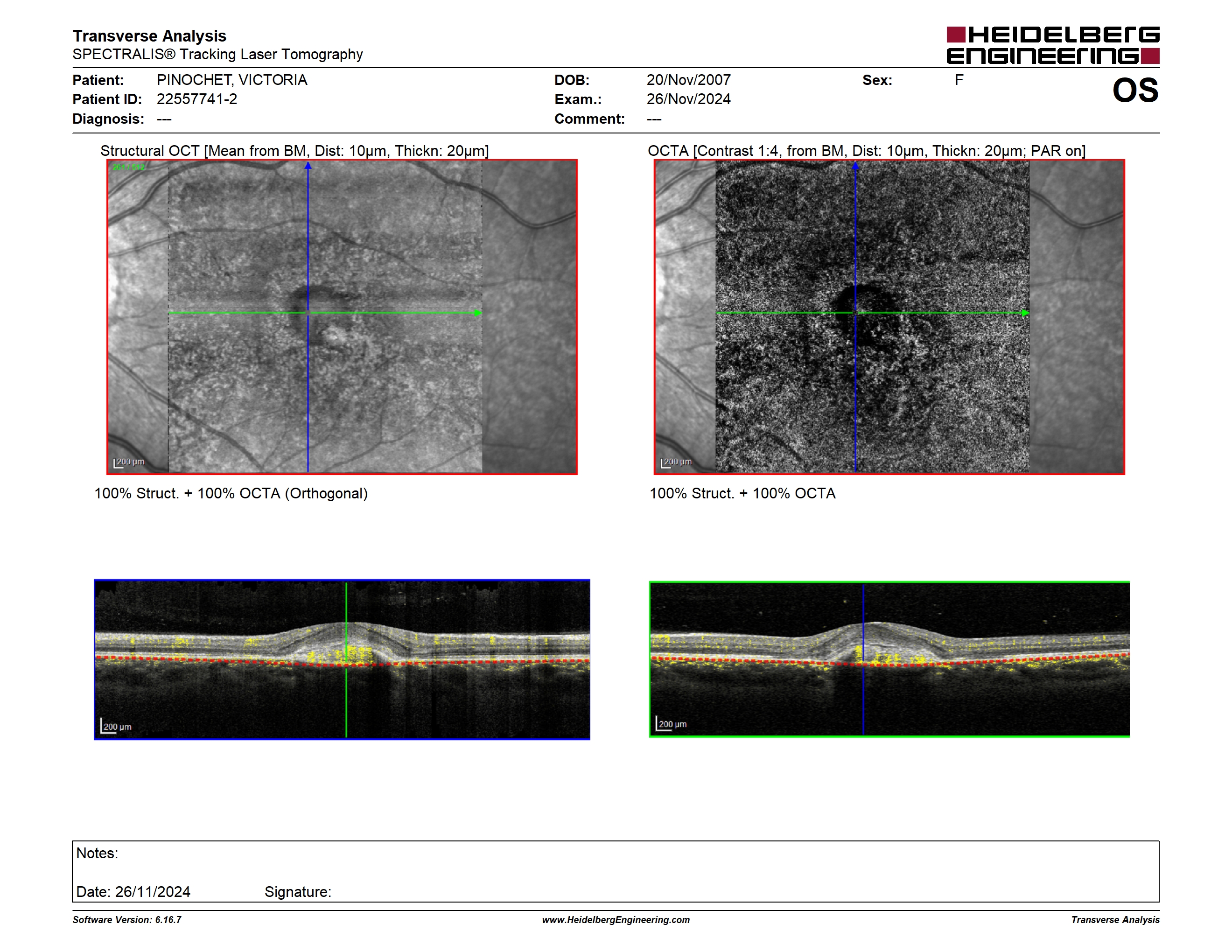
Task: Click the 200 µm scale on Structural OCT
Action: point(129,462)
